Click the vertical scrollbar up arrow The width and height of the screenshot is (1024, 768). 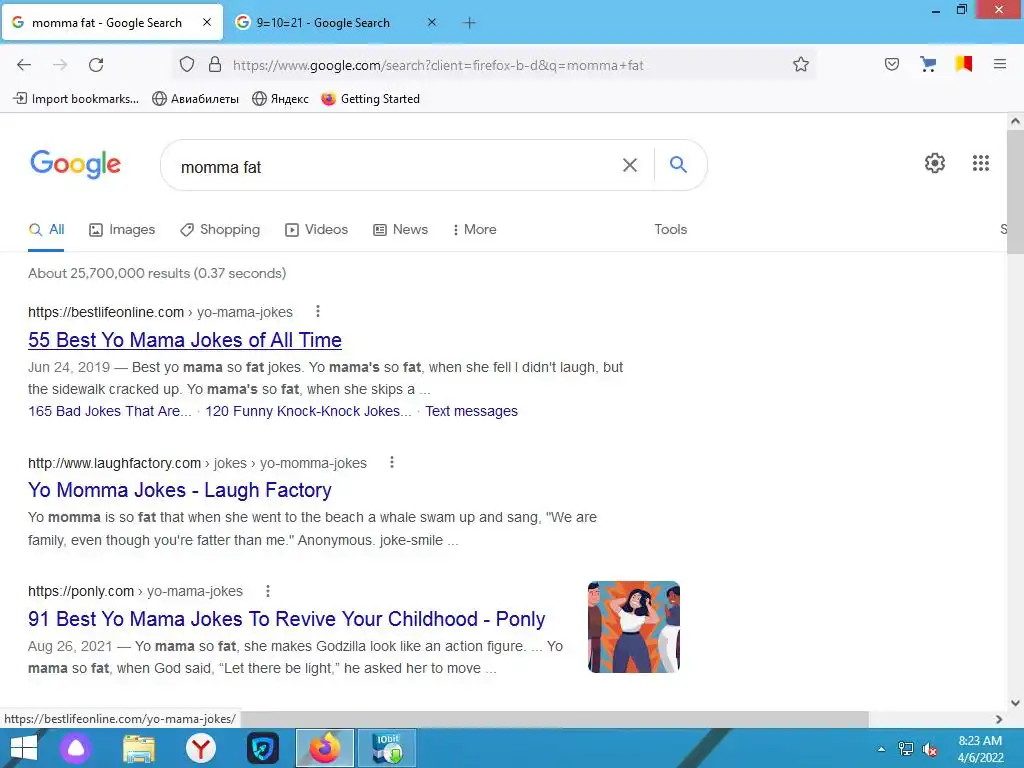click(1015, 121)
